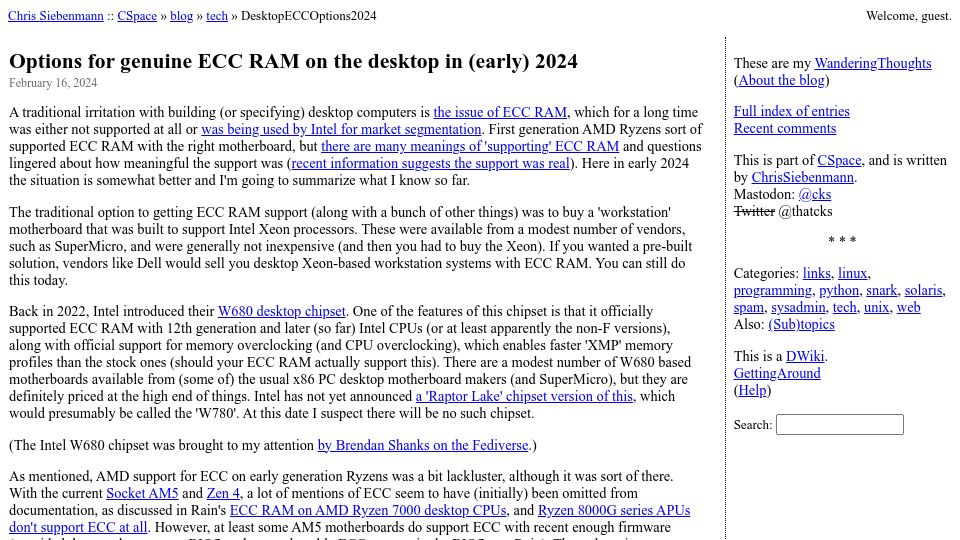Browse the linux category

click(853, 273)
